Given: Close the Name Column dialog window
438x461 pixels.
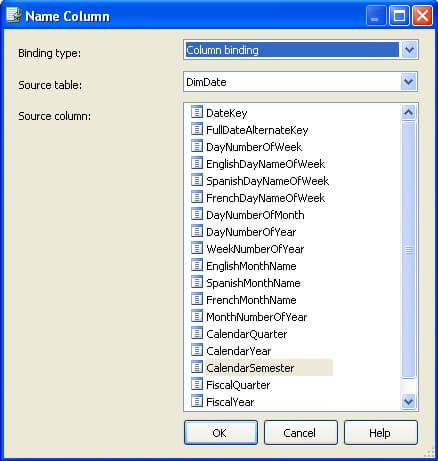Looking at the screenshot, I should (x=422, y=16).
